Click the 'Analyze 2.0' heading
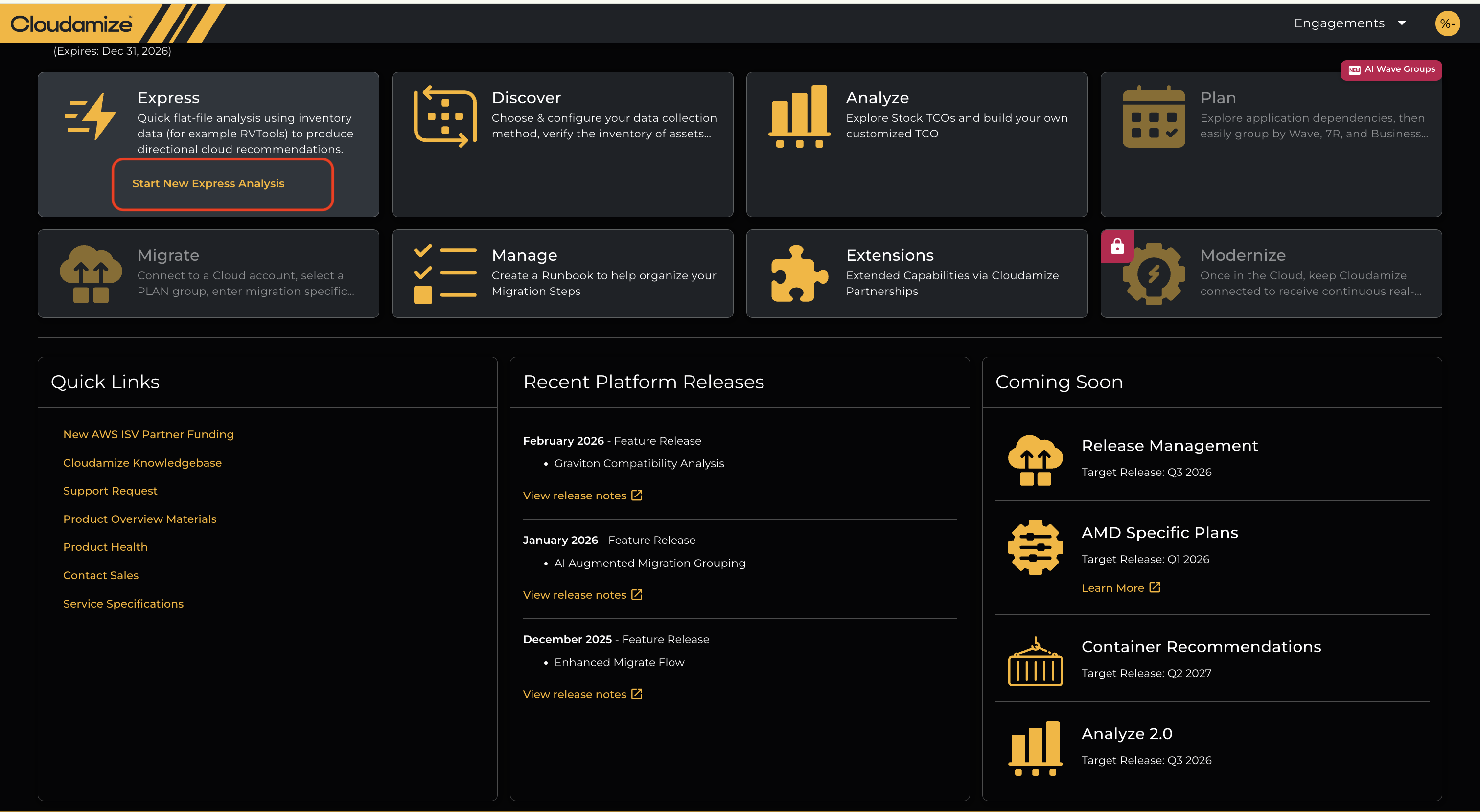The width and height of the screenshot is (1480, 812). pos(1127,734)
